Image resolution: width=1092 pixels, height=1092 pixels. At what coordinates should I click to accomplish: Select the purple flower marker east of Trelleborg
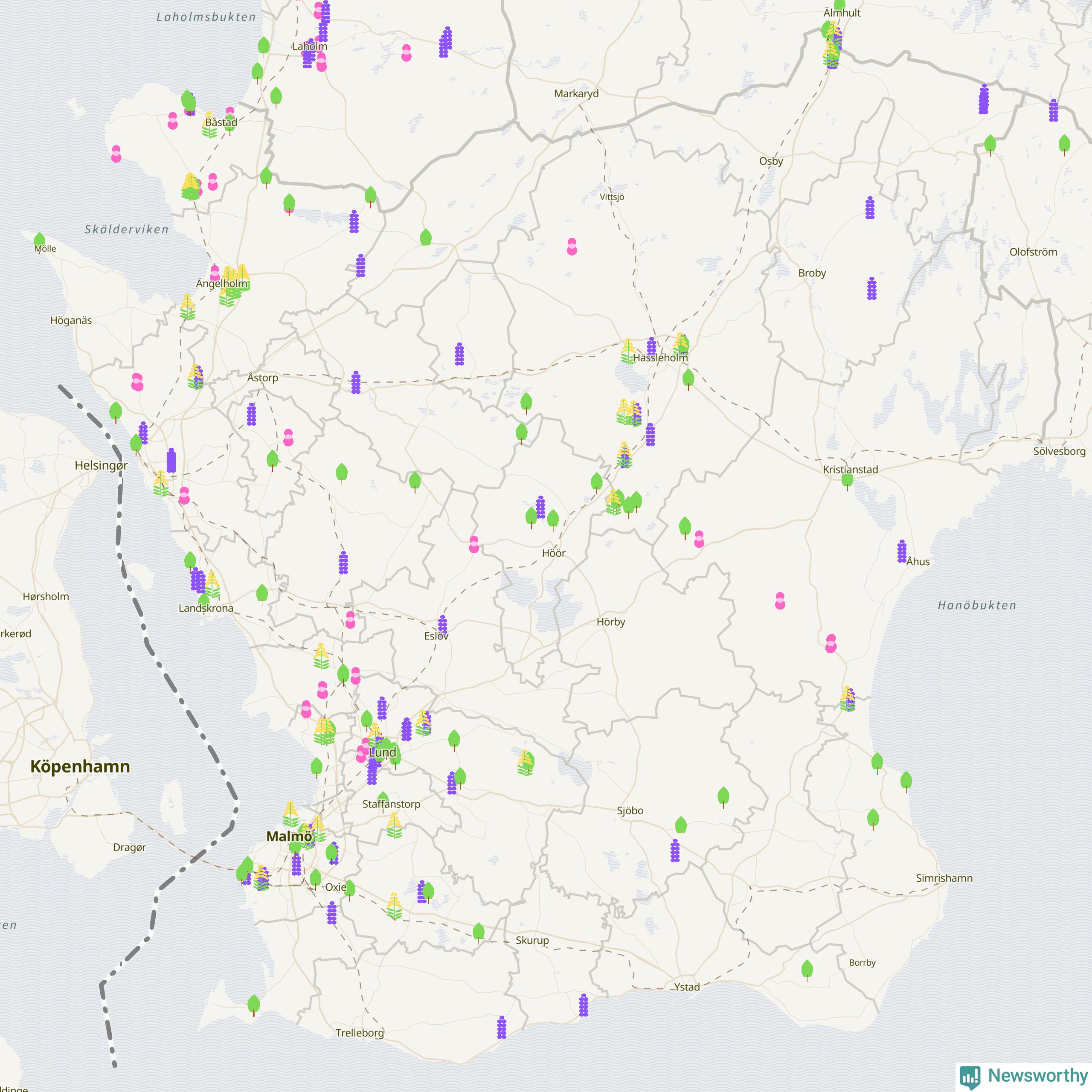502,1027
